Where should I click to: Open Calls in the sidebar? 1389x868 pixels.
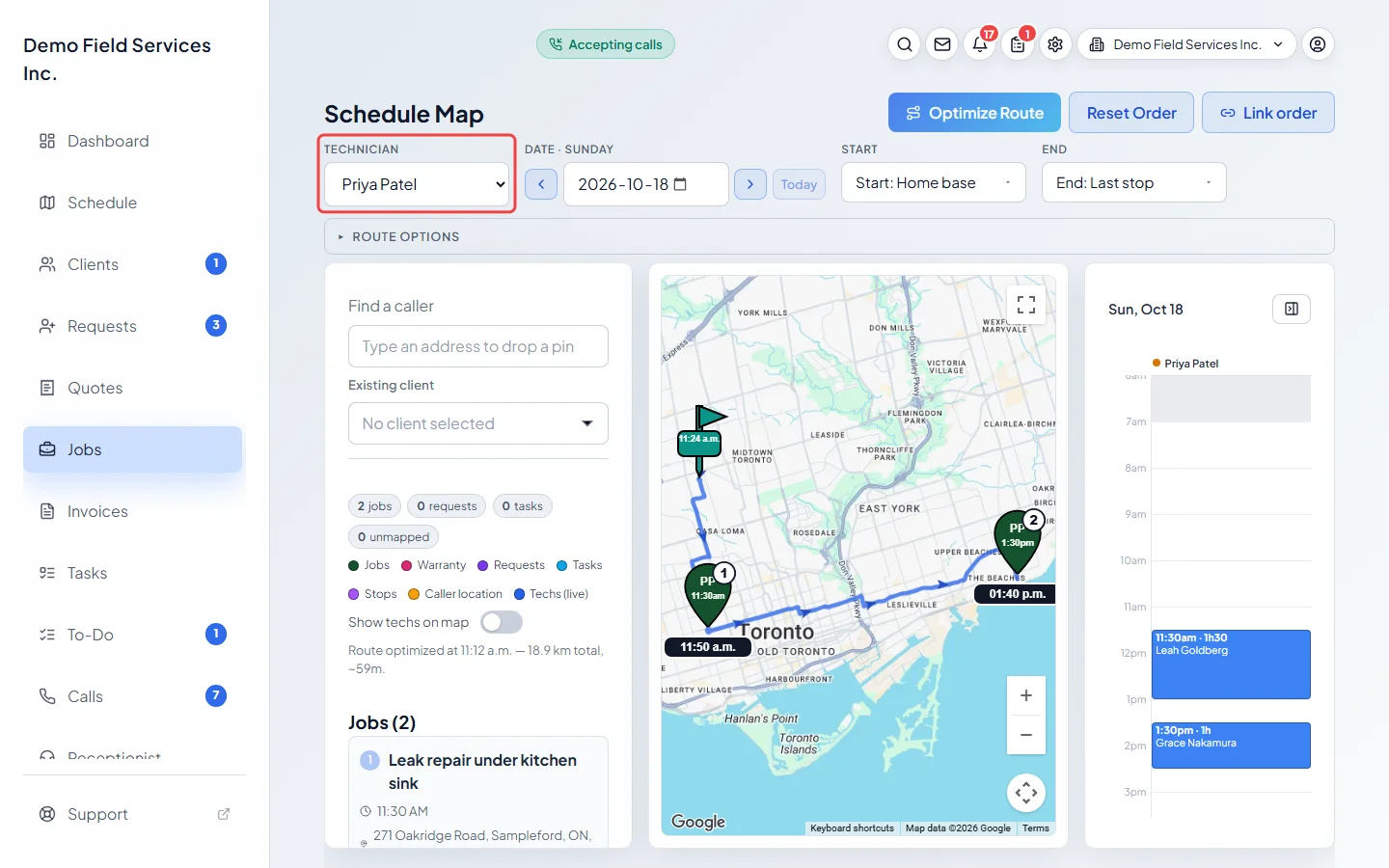[x=133, y=696]
